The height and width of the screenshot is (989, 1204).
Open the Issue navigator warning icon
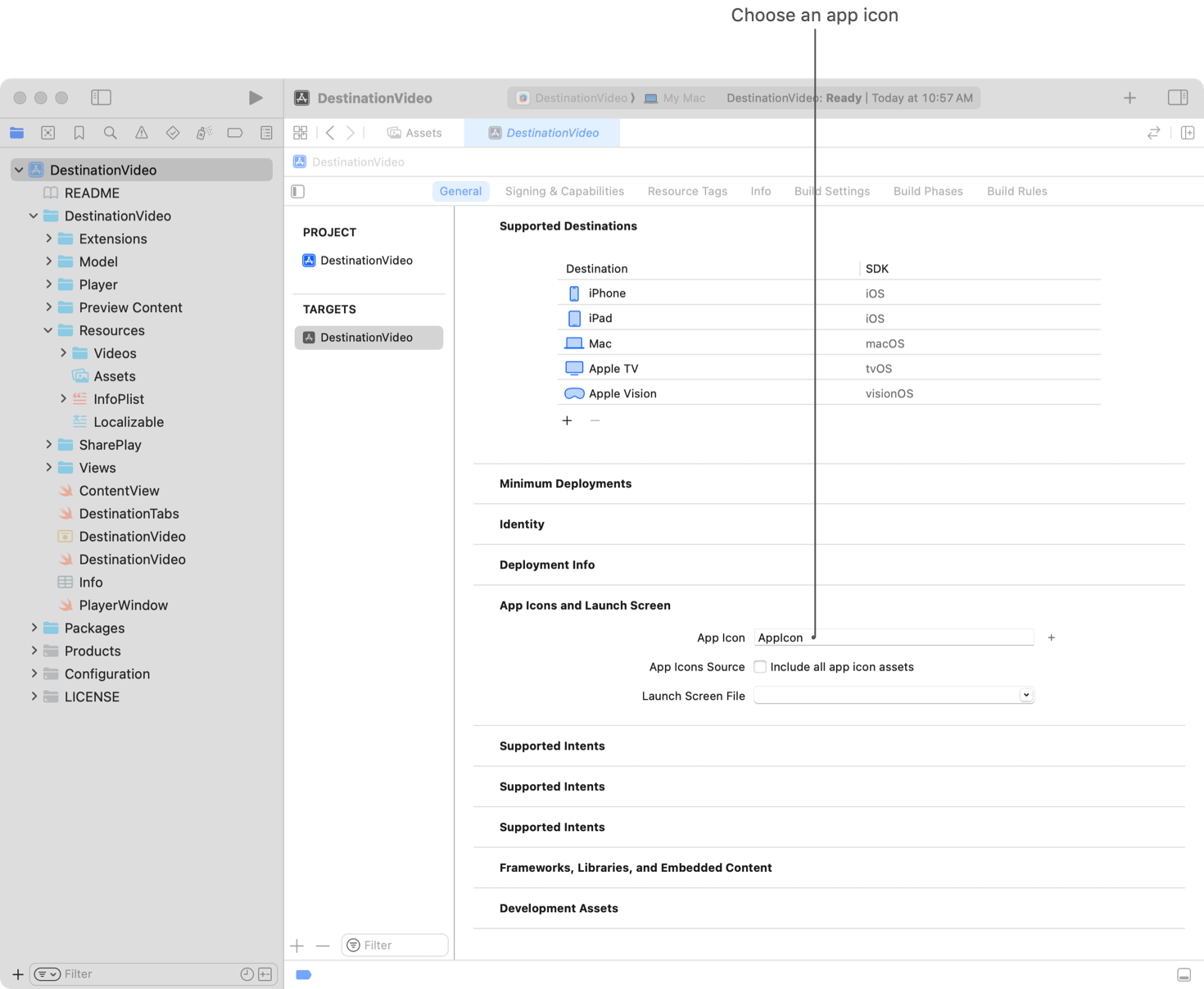click(x=142, y=133)
